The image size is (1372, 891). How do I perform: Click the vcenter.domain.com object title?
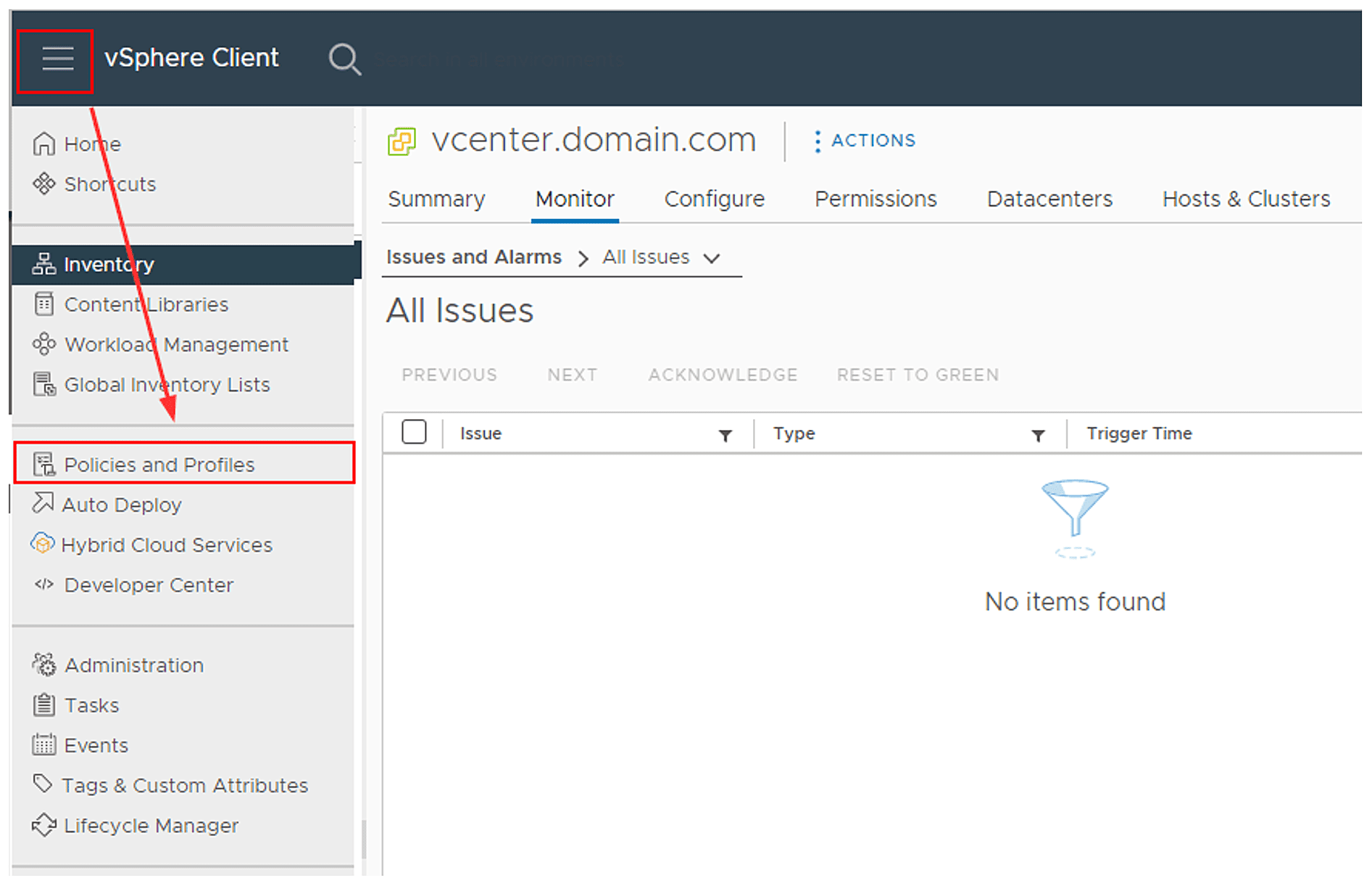[594, 139]
